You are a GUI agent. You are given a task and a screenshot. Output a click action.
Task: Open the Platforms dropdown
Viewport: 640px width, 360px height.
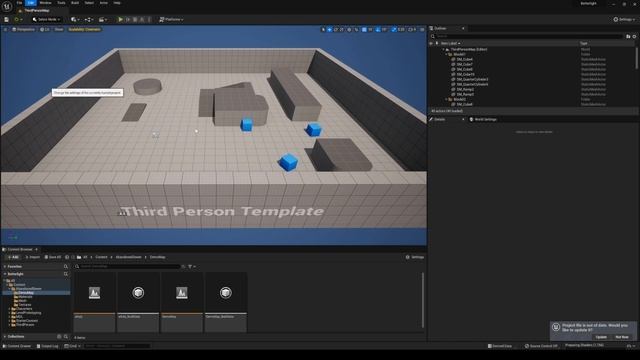[171, 19]
